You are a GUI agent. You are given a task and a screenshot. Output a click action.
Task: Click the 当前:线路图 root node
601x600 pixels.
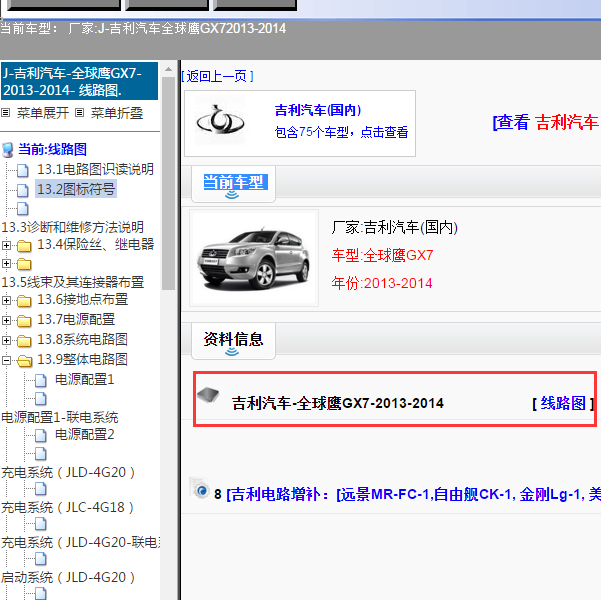pos(53,149)
